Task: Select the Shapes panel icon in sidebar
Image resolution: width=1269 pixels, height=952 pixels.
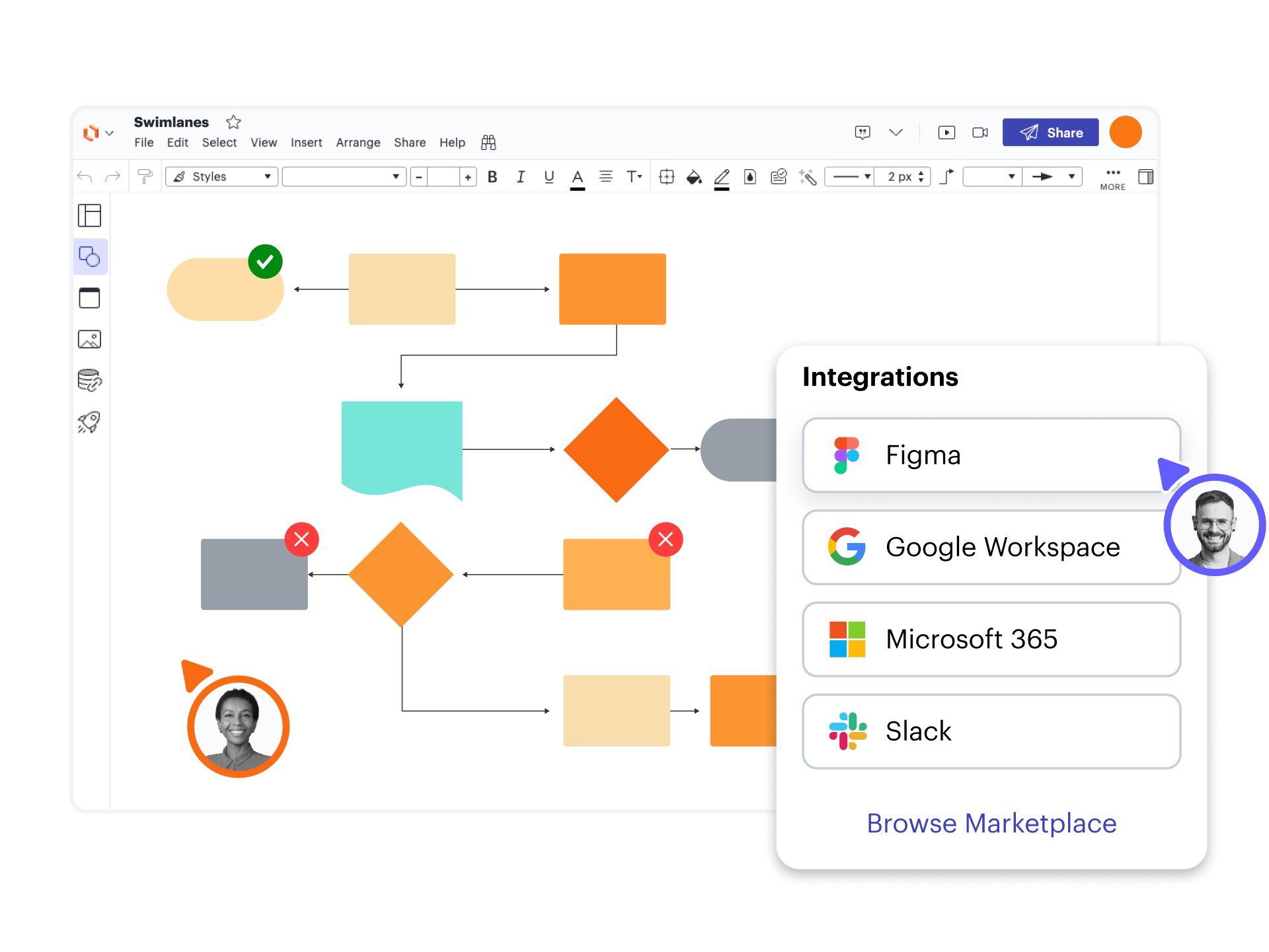Action: pyautogui.click(x=89, y=256)
